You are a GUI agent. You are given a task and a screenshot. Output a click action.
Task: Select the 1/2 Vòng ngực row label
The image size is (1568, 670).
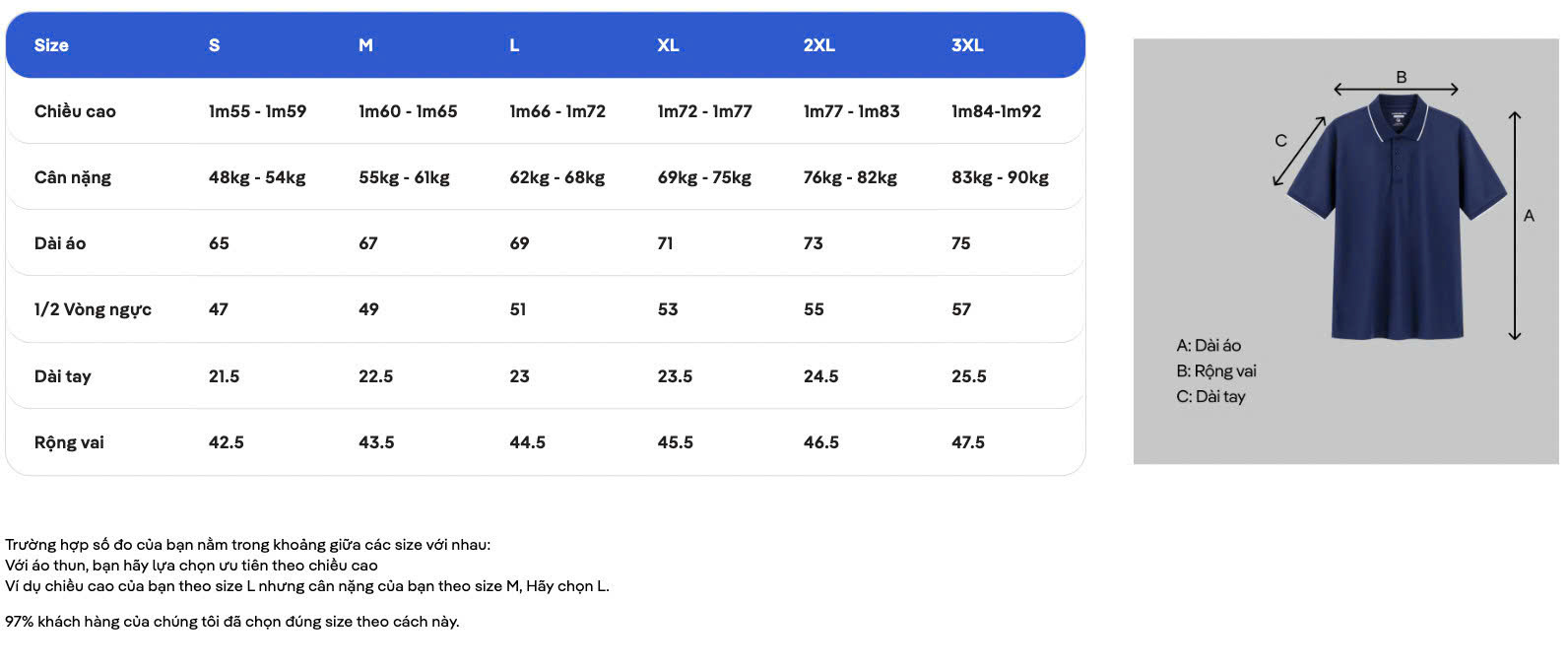pyautogui.click(x=93, y=309)
